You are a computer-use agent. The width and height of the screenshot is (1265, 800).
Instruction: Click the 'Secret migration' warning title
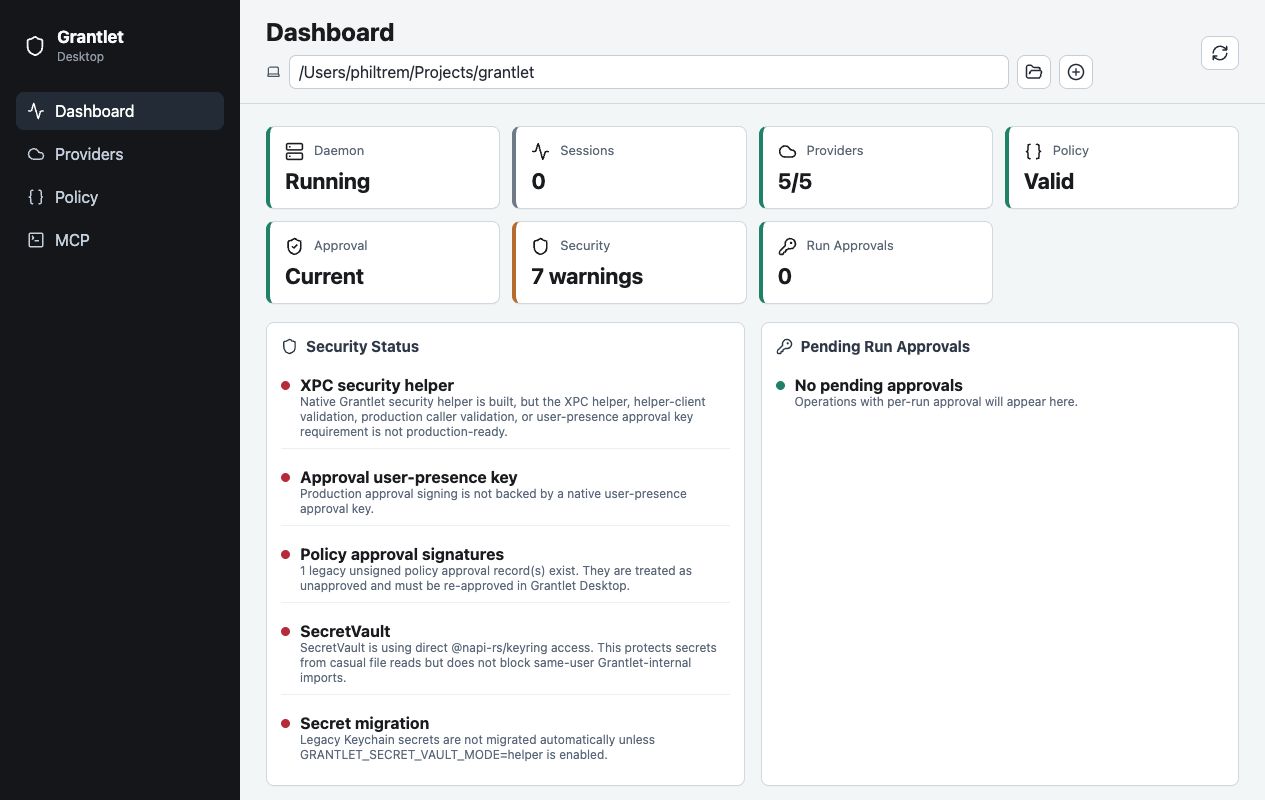(365, 723)
